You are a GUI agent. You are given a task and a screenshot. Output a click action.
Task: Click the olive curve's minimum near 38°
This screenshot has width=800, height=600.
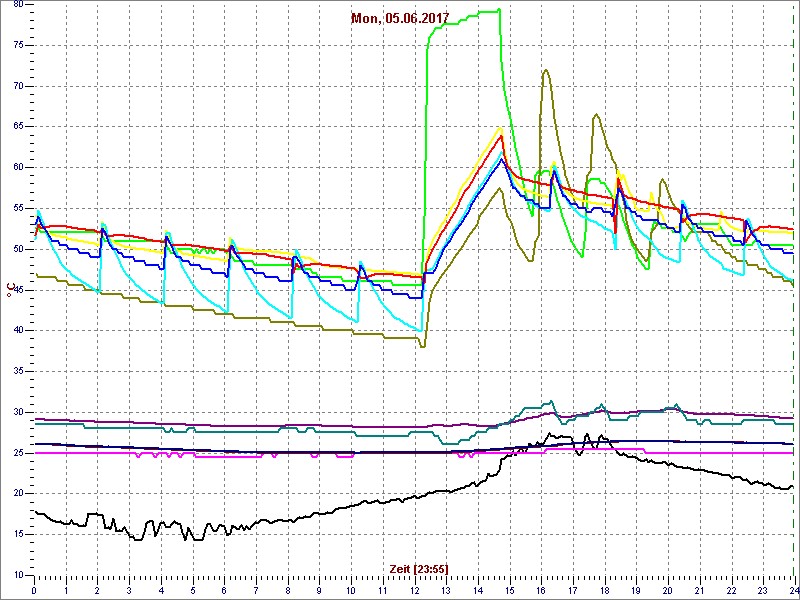[x=422, y=346]
